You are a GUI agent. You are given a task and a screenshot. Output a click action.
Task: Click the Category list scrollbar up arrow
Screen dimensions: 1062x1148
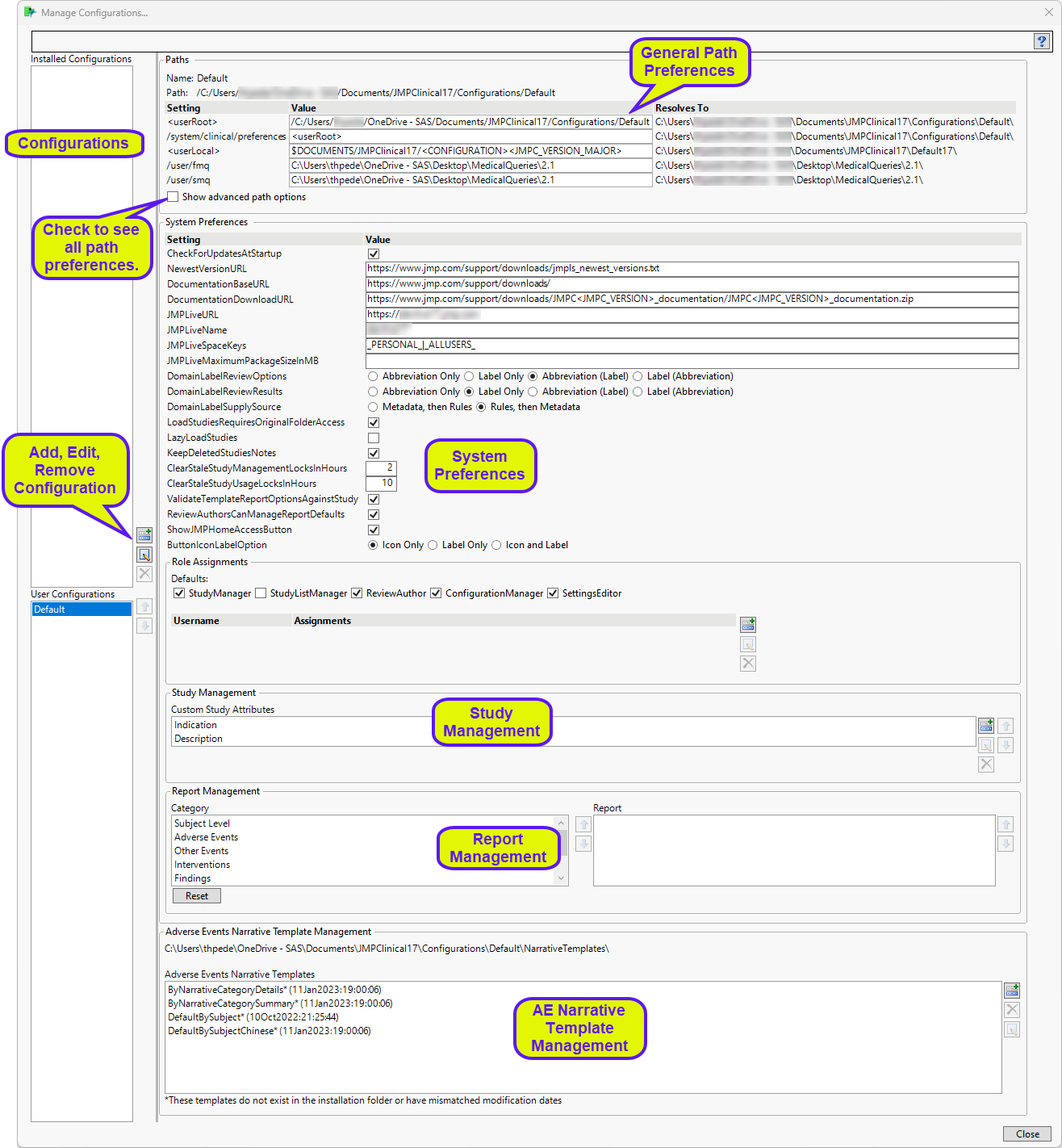[x=562, y=823]
